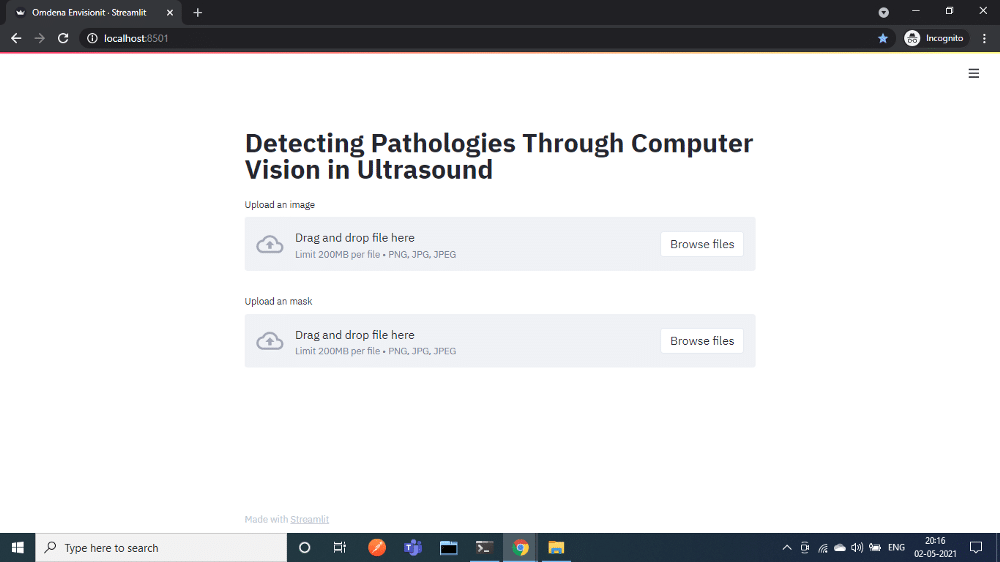Open Postman from the taskbar

click(376, 547)
